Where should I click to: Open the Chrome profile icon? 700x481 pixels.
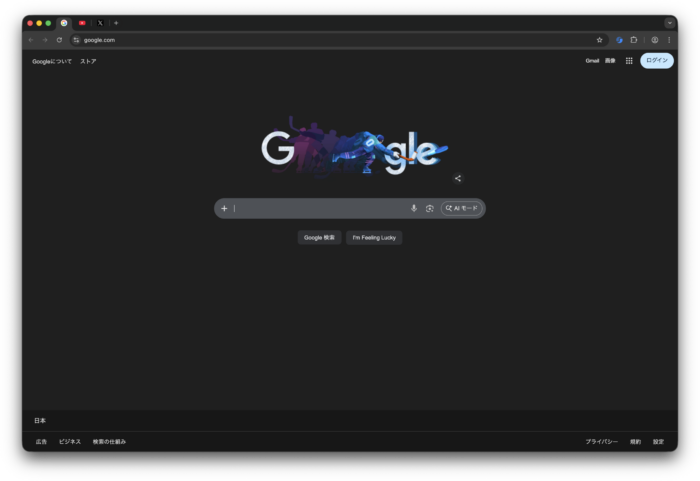(x=655, y=40)
